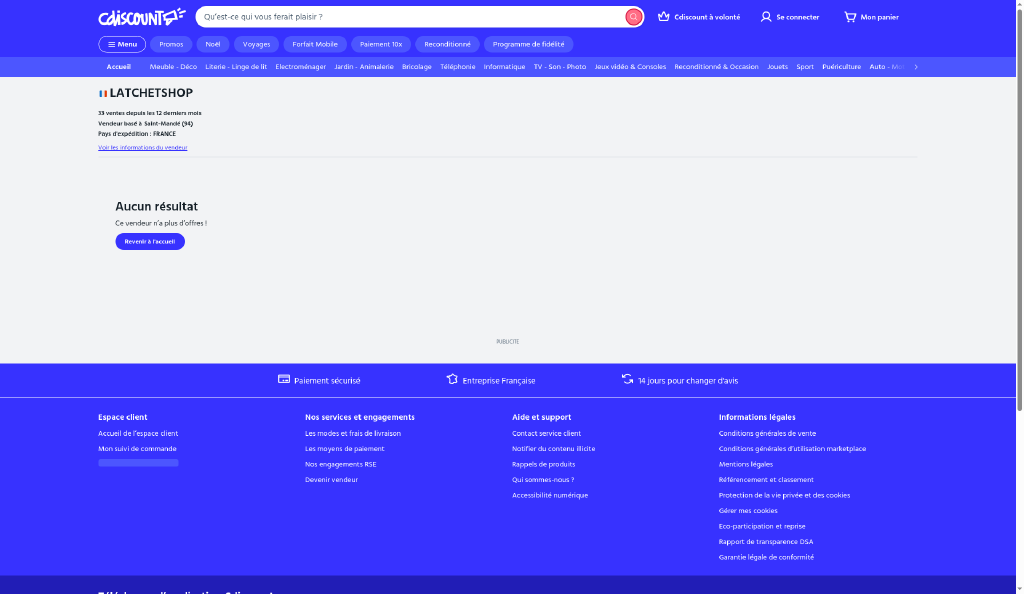Open the Electroménager category menu

pos(300,67)
